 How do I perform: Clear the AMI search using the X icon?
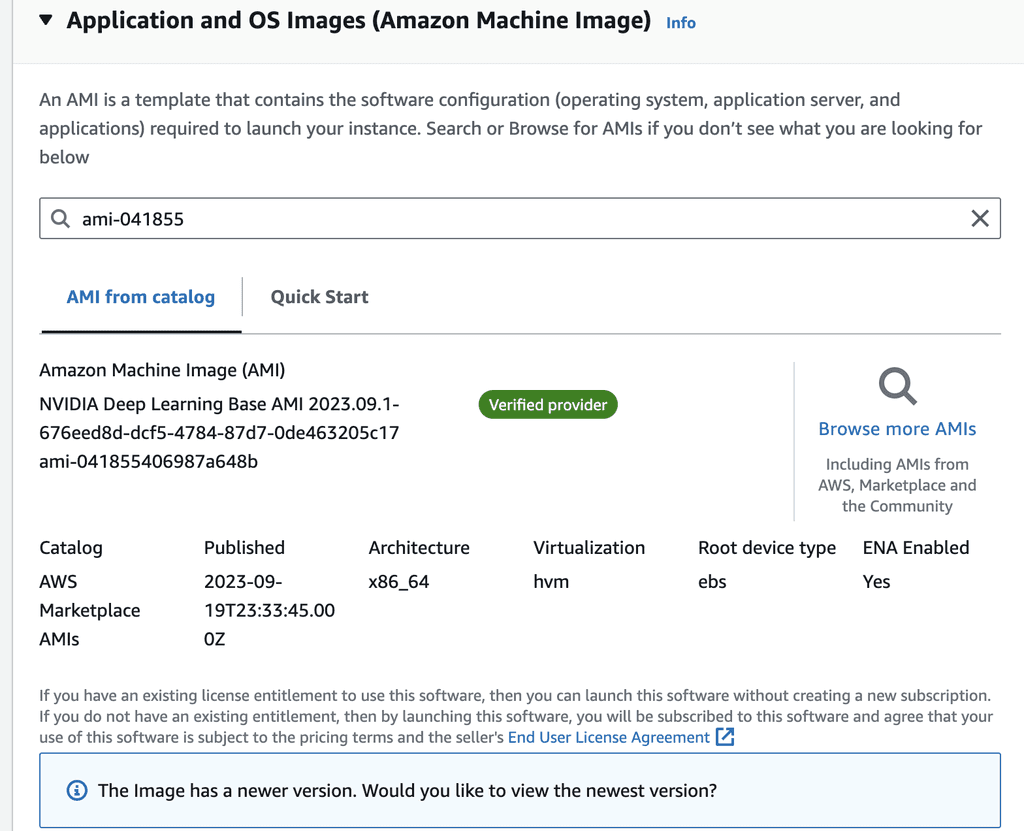tap(980, 218)
